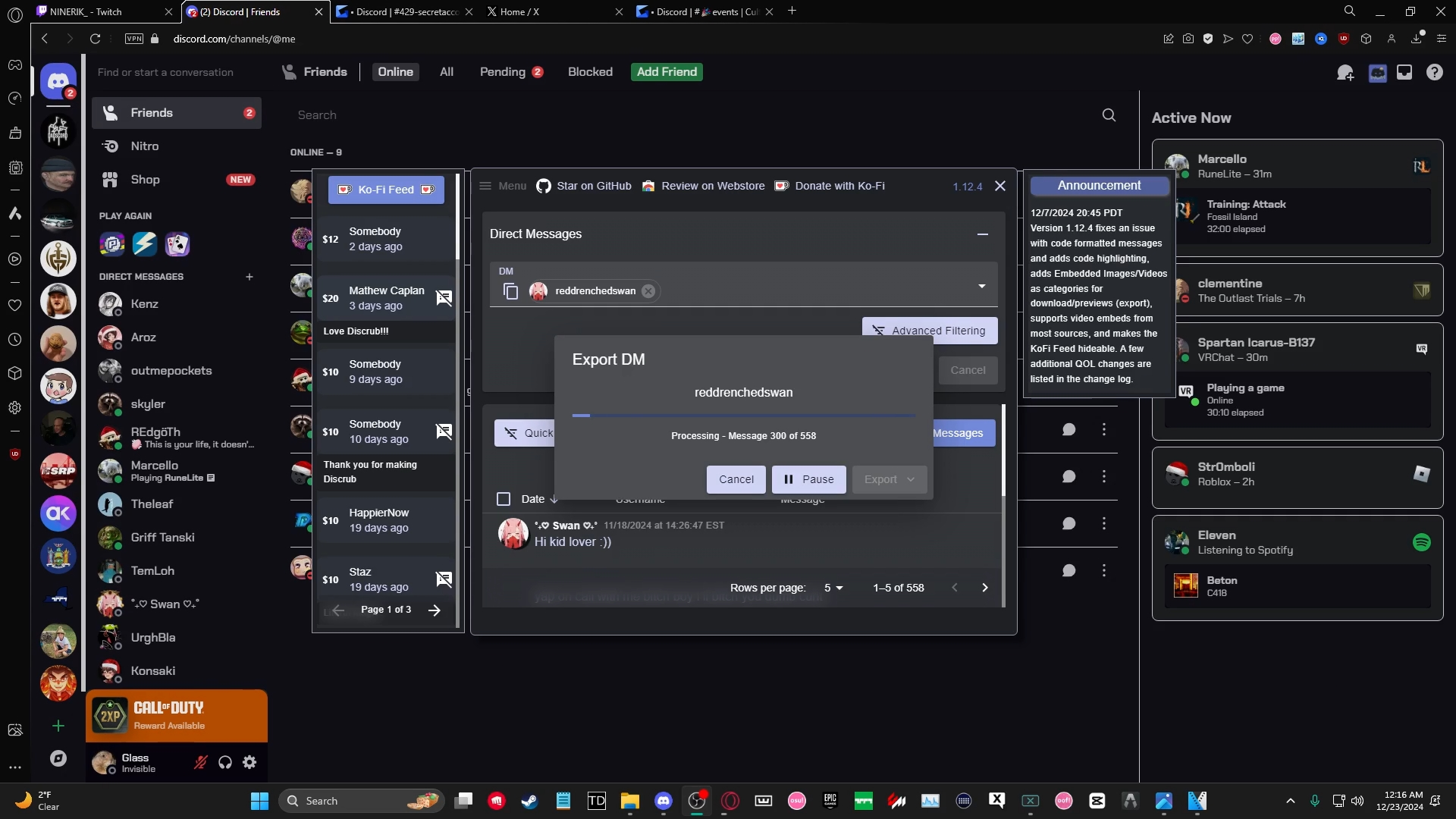
Task: Cancel the Export DM dialog
Action: tap(736, 479)
